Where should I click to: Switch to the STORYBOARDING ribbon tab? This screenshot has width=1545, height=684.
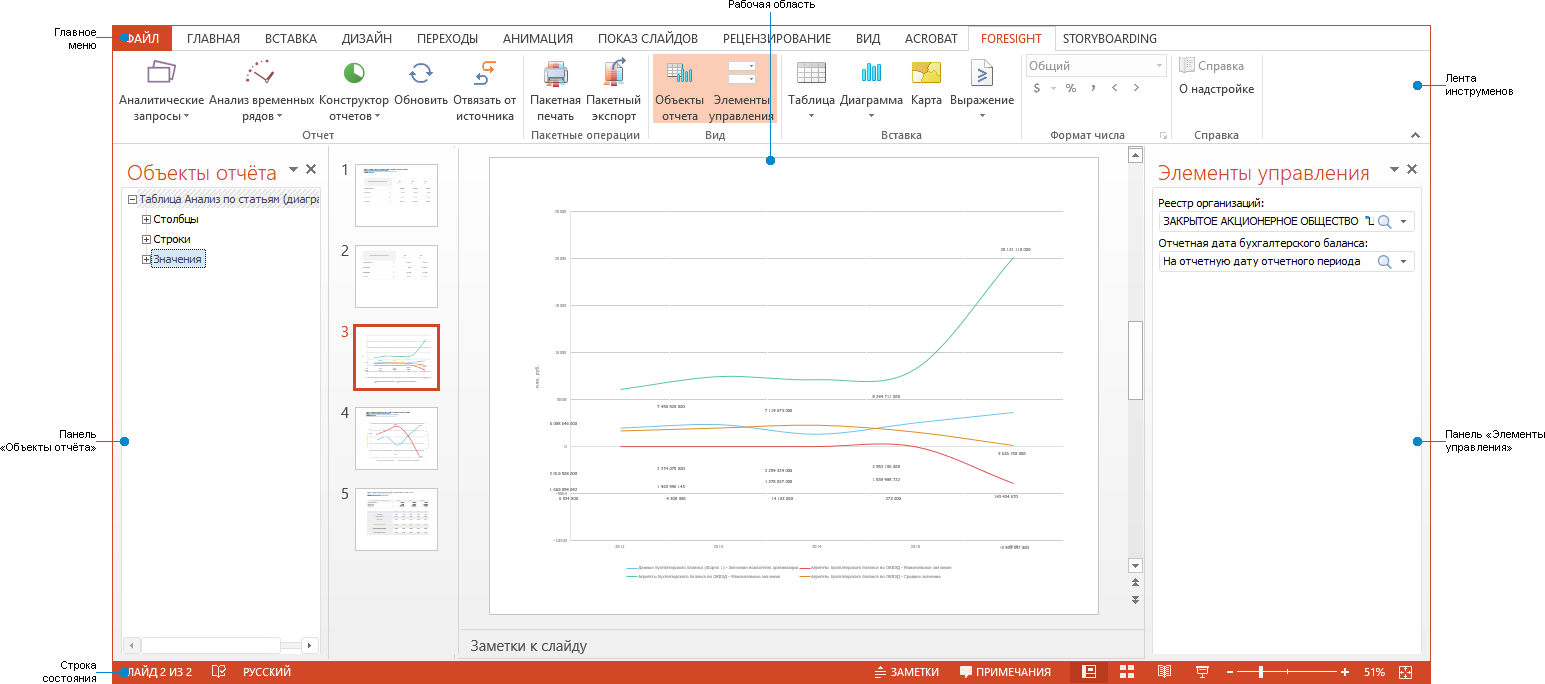tap(1111, 38)
